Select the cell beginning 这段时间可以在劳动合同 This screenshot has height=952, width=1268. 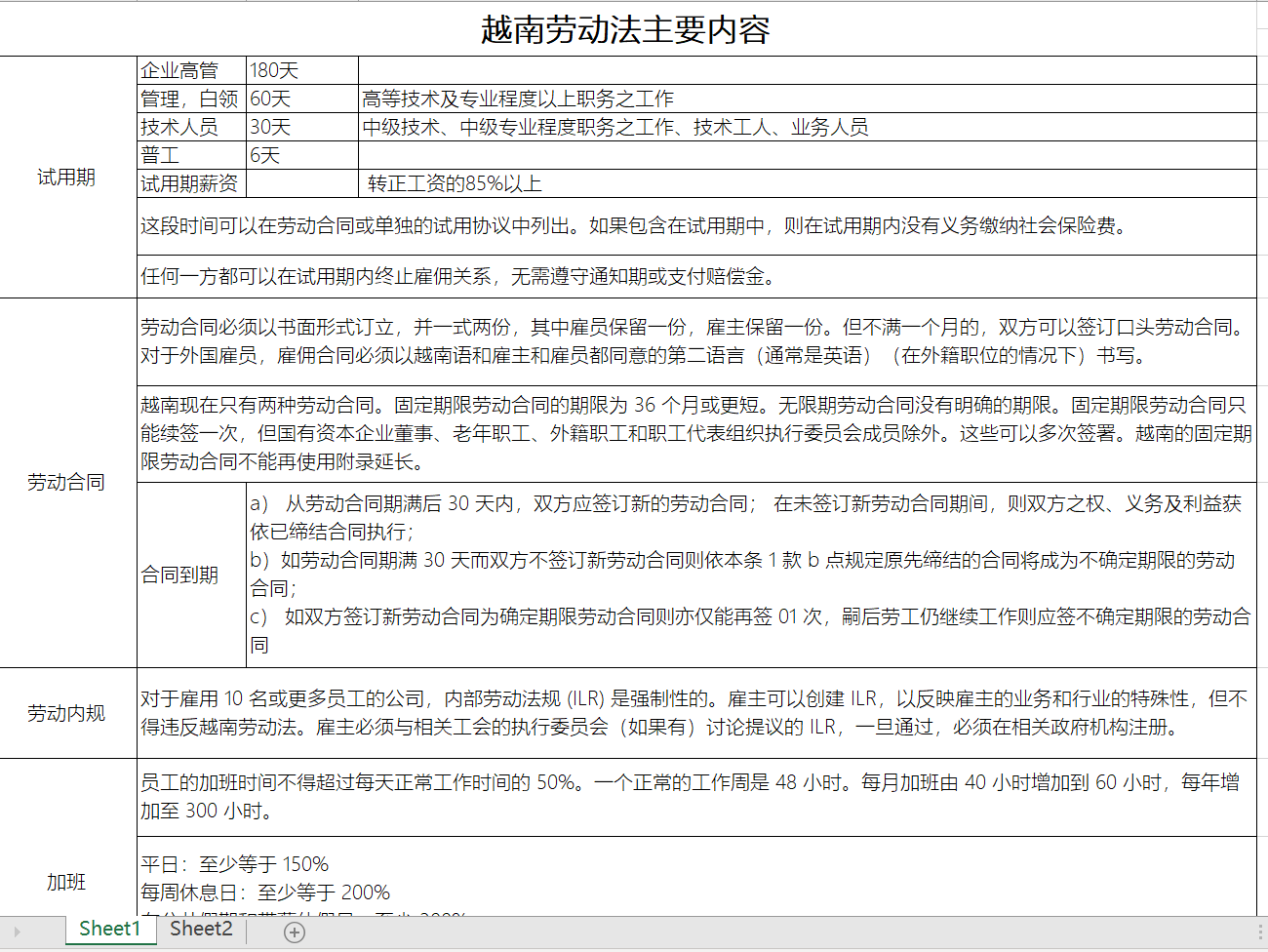click(696, 226)
